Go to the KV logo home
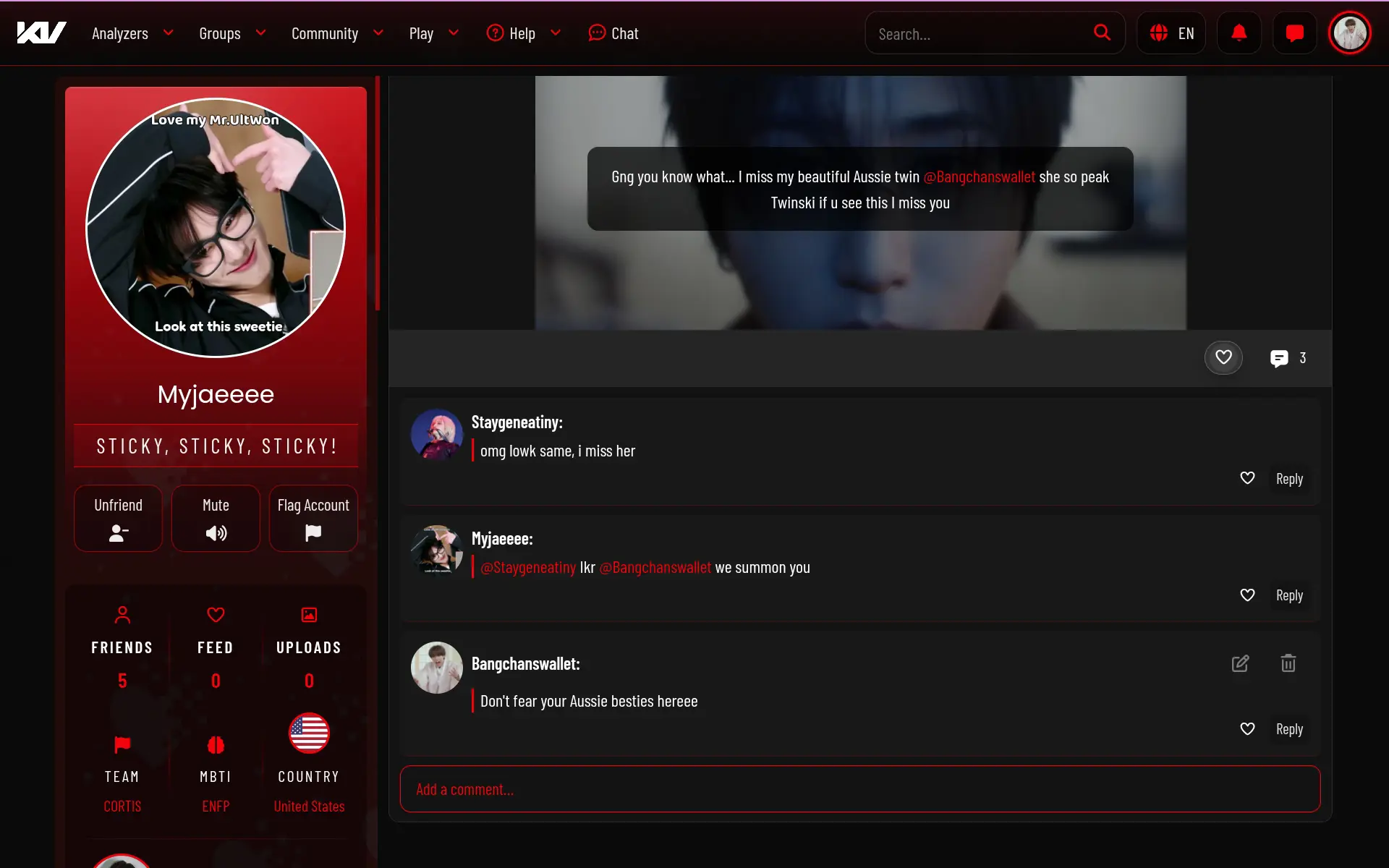 [41, 33]
